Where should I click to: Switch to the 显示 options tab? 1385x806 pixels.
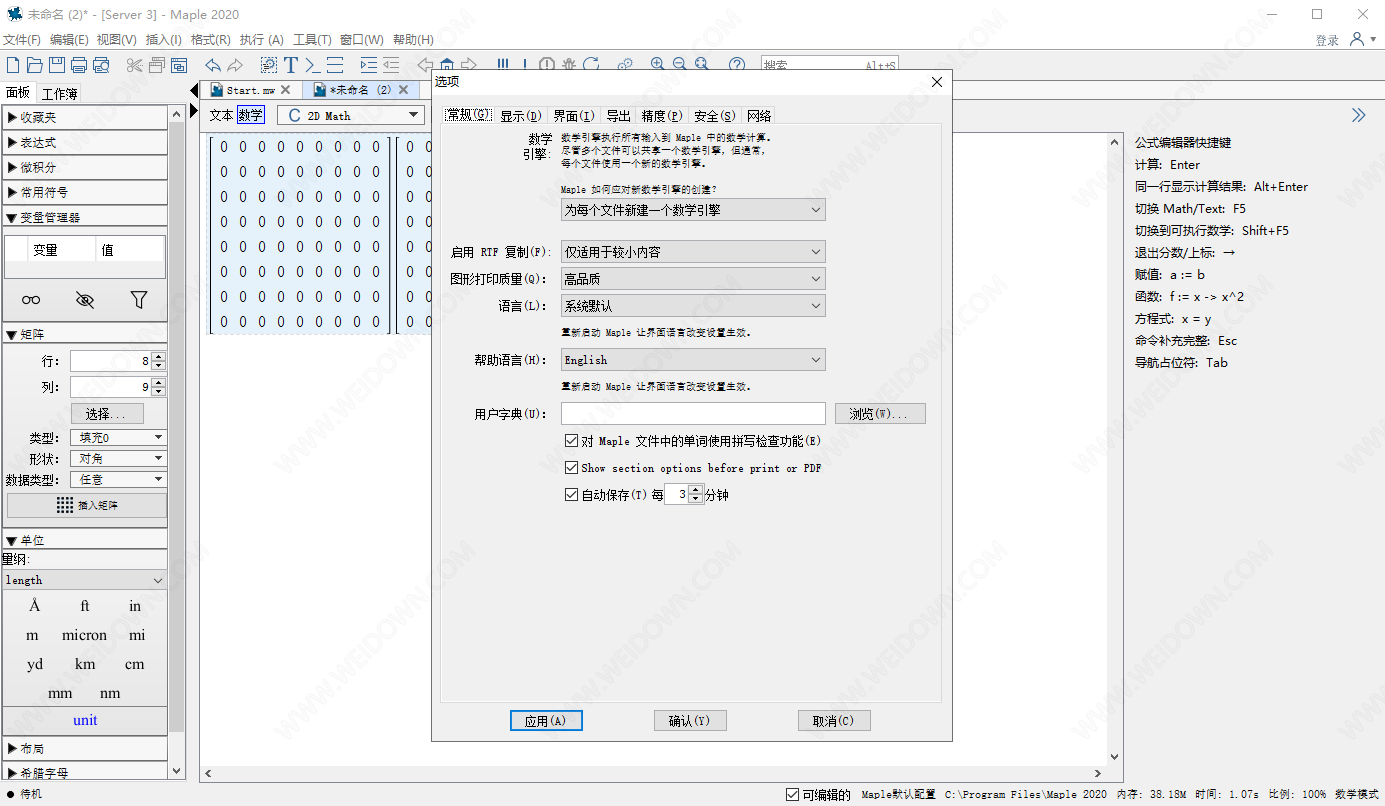click(521, 116)
